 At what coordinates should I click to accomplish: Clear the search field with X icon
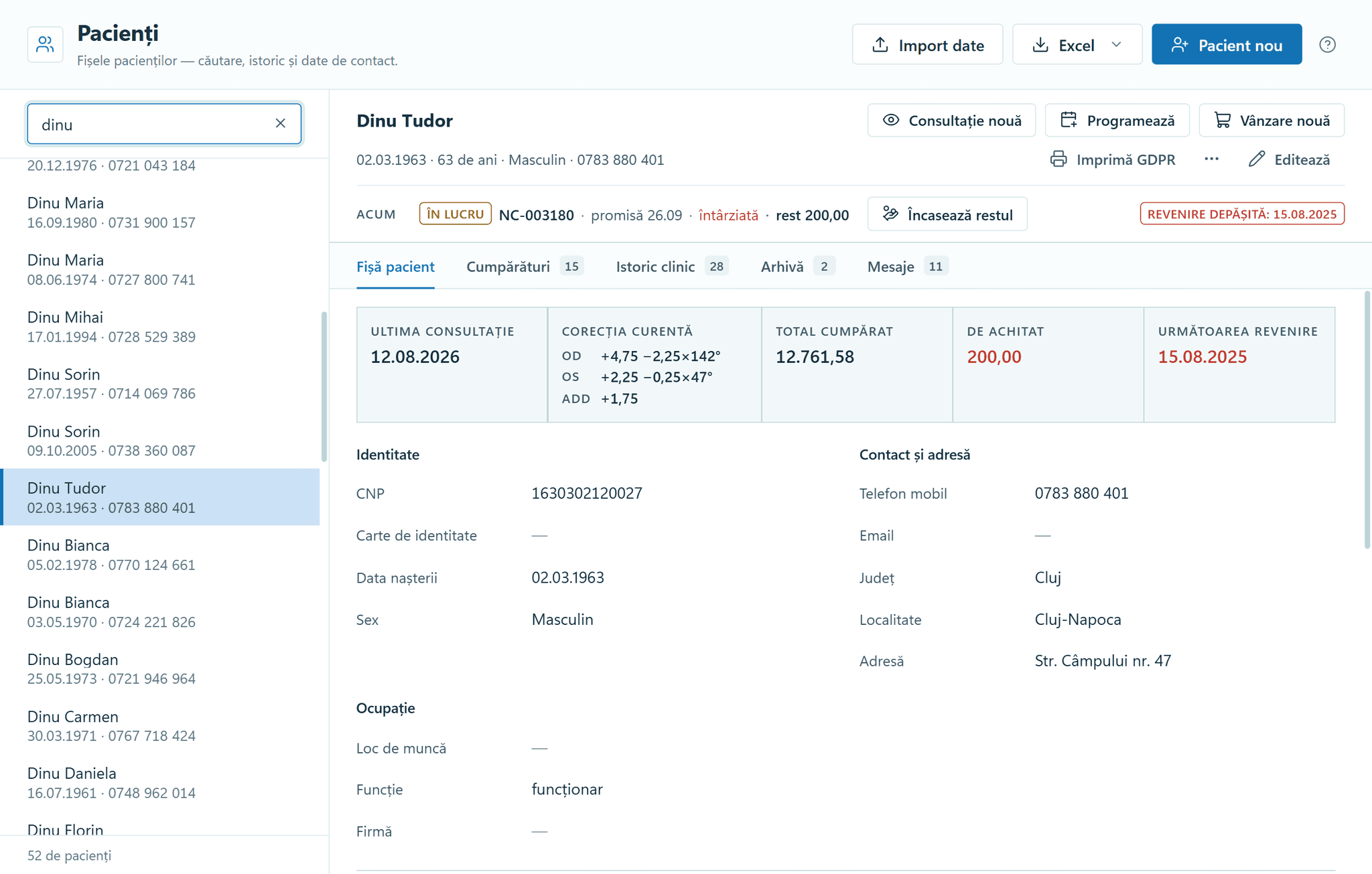(280, 123)
